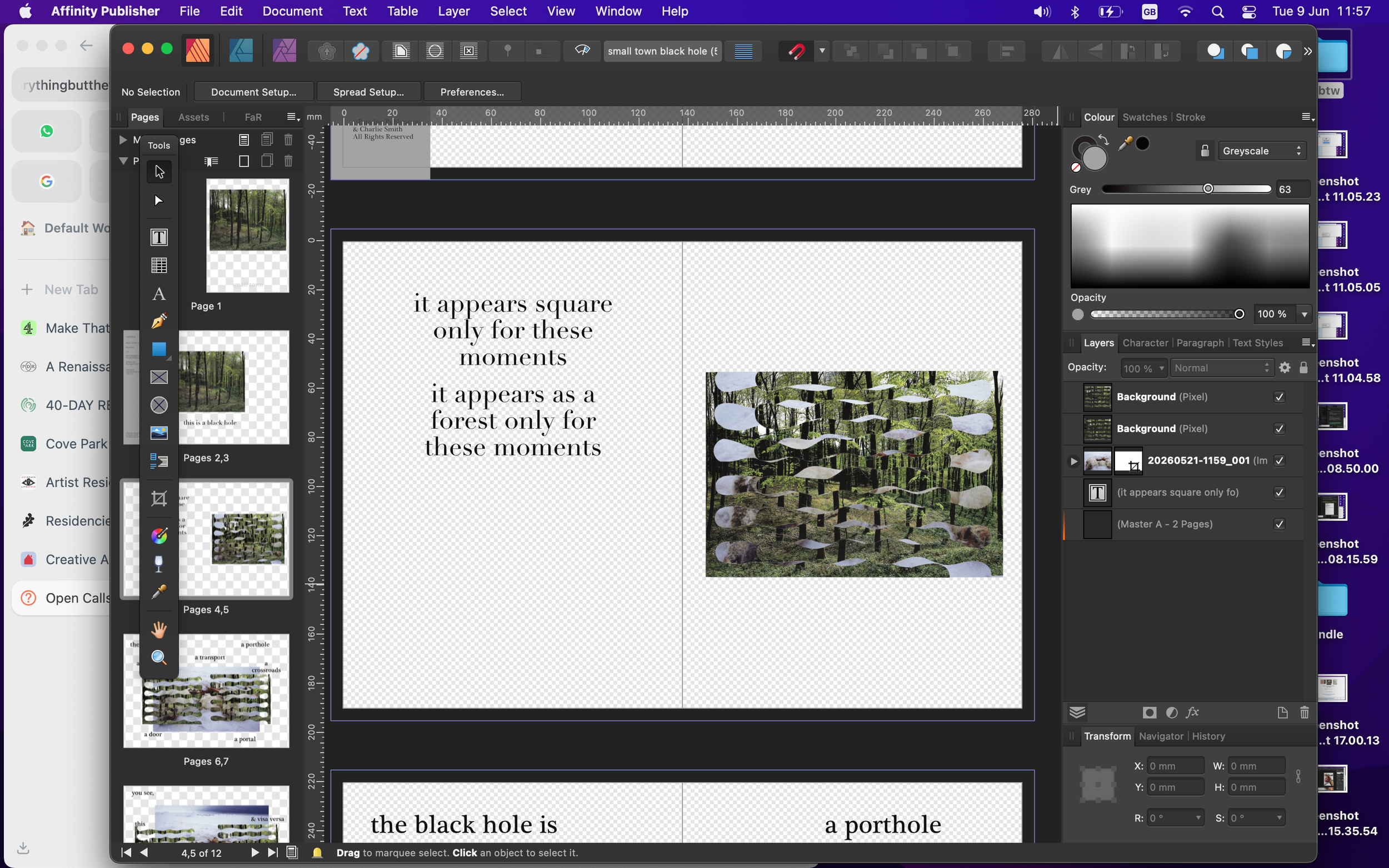Switch to the Stroke tab
This screenshot has width=1389, height=868.
click(1190, 117)
